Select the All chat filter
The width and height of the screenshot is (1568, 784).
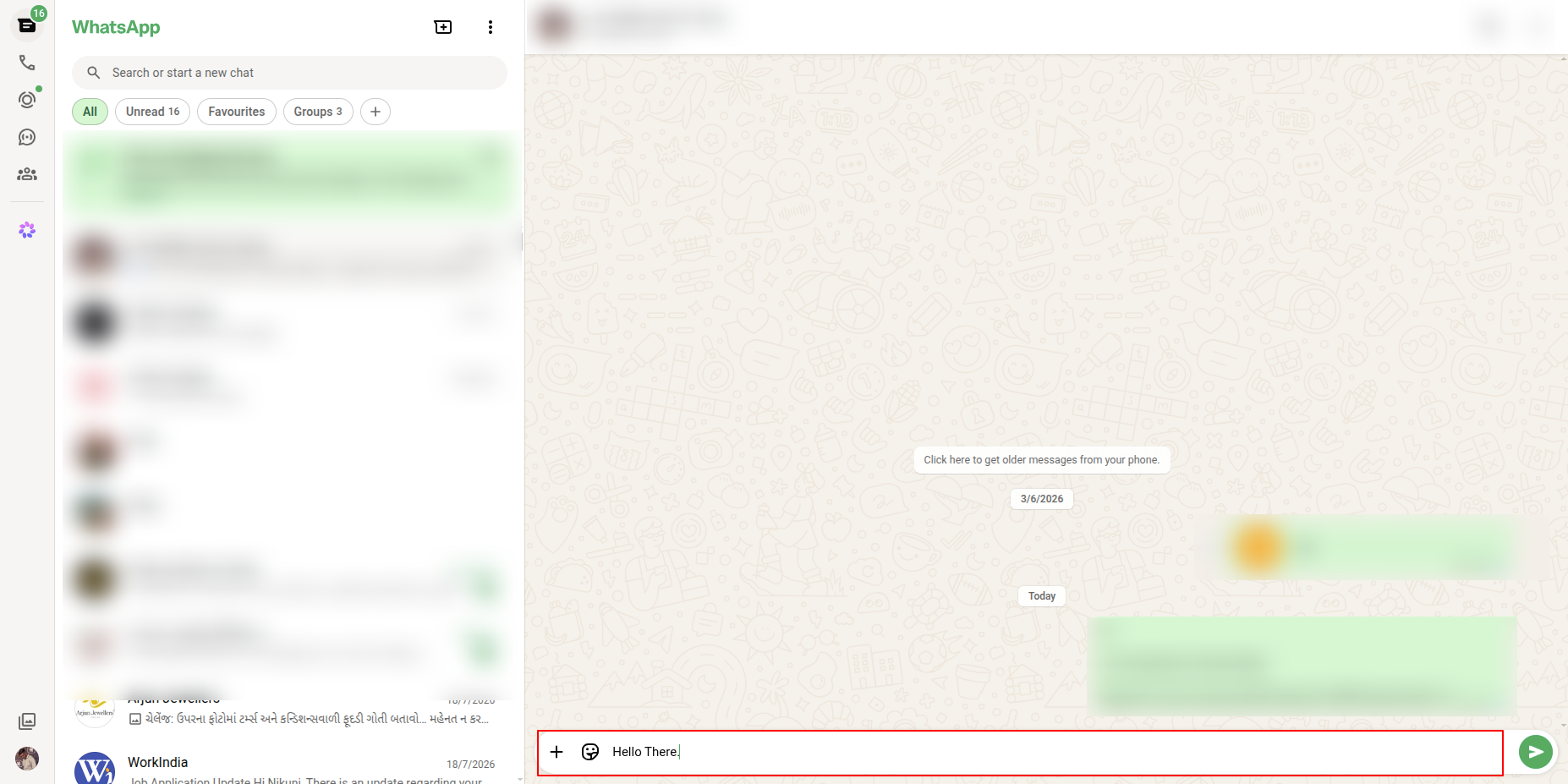(x=90, y=112)
